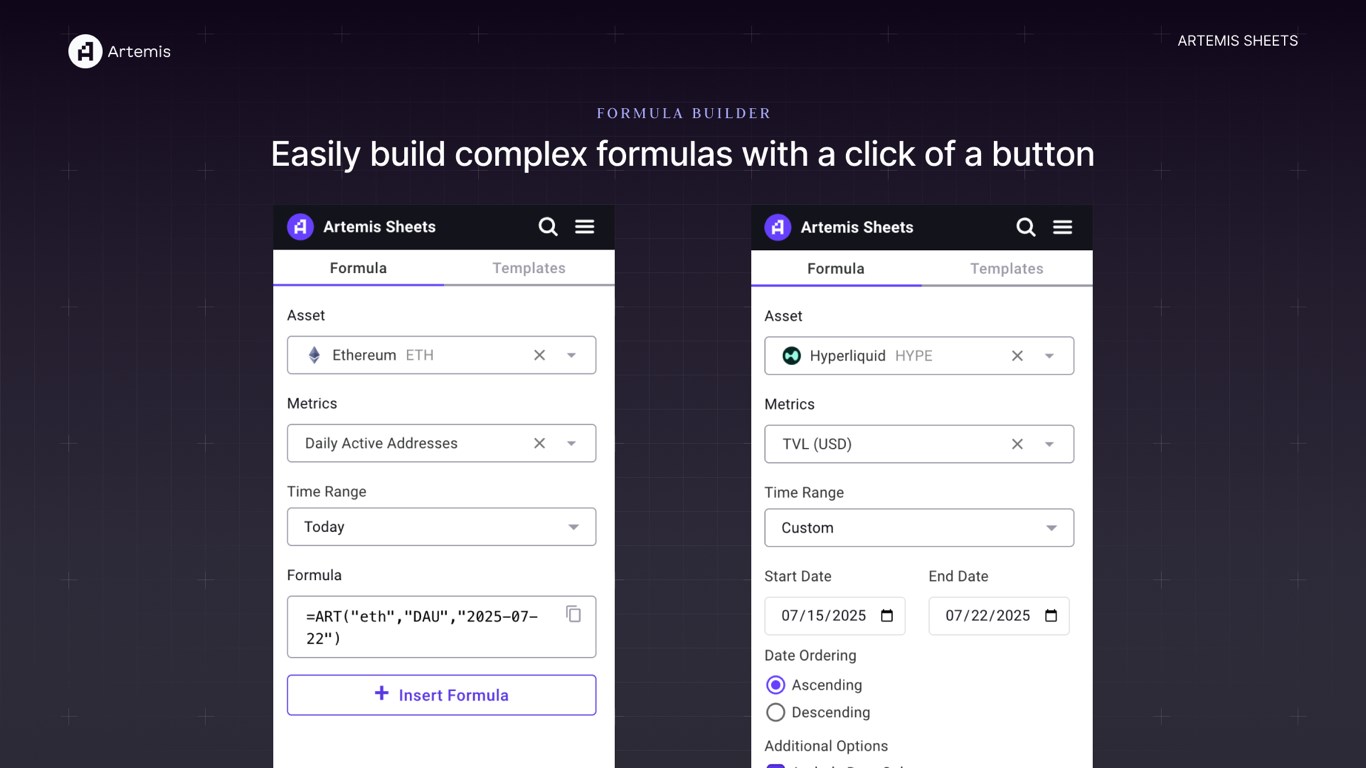Click the search icon in left Artemis Sheets panel
Image resolution: width=1366 pixels, height=768 pixels.
click(548, 227)
